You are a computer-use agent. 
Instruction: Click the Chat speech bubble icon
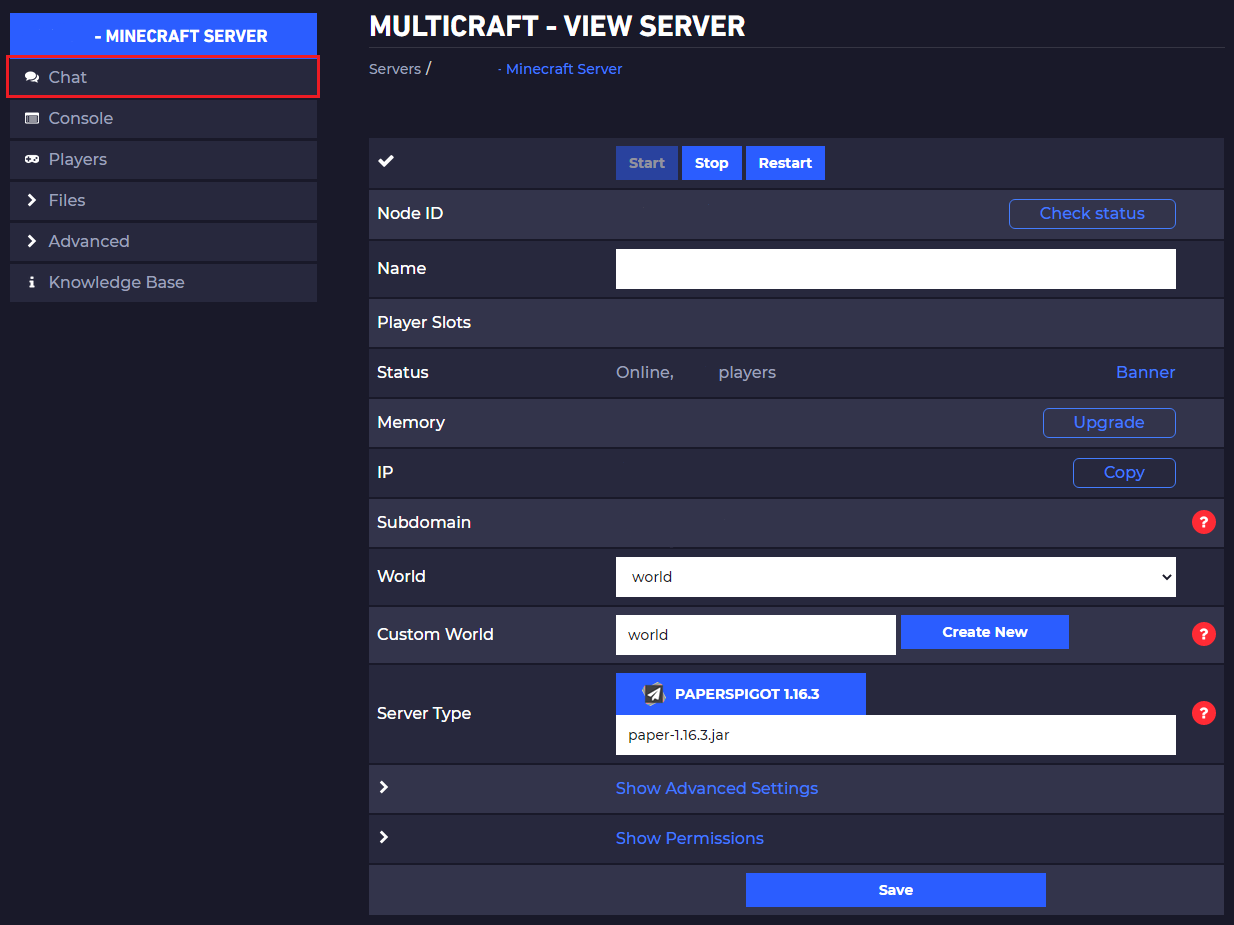[32, 77]
